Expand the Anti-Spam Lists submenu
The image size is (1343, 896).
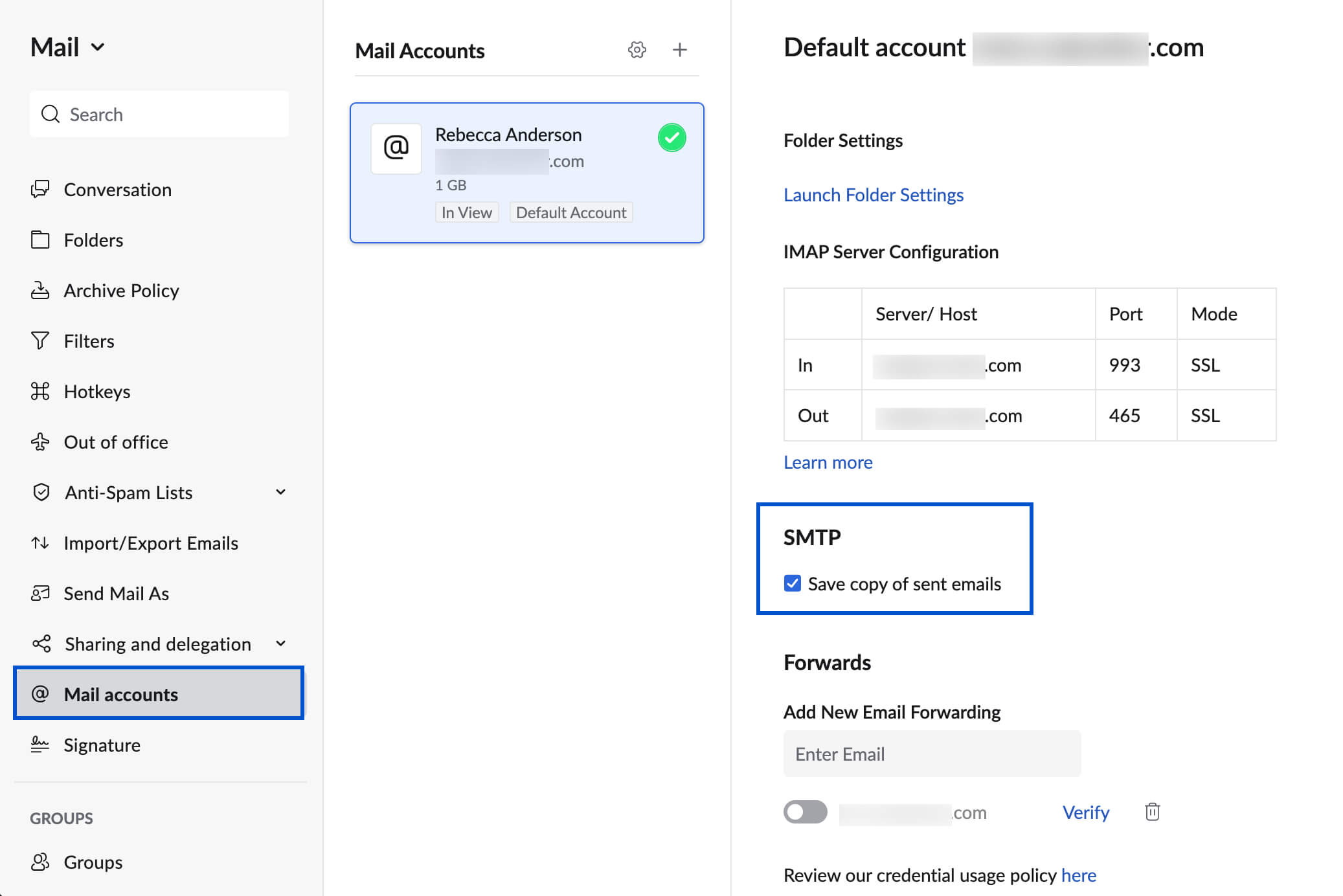(282, 492)
